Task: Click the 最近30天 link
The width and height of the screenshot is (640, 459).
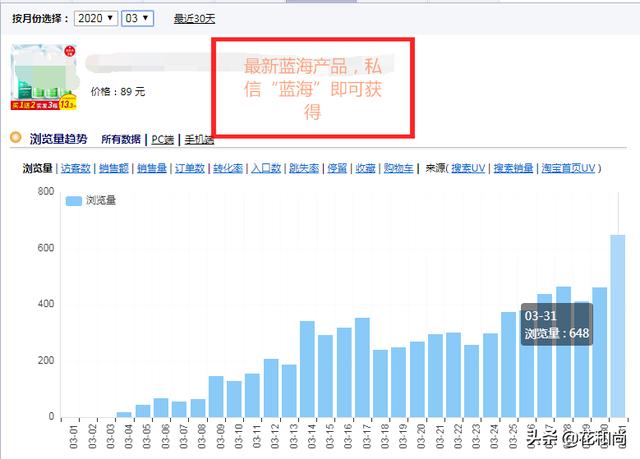Action: (x=194, y=18)
